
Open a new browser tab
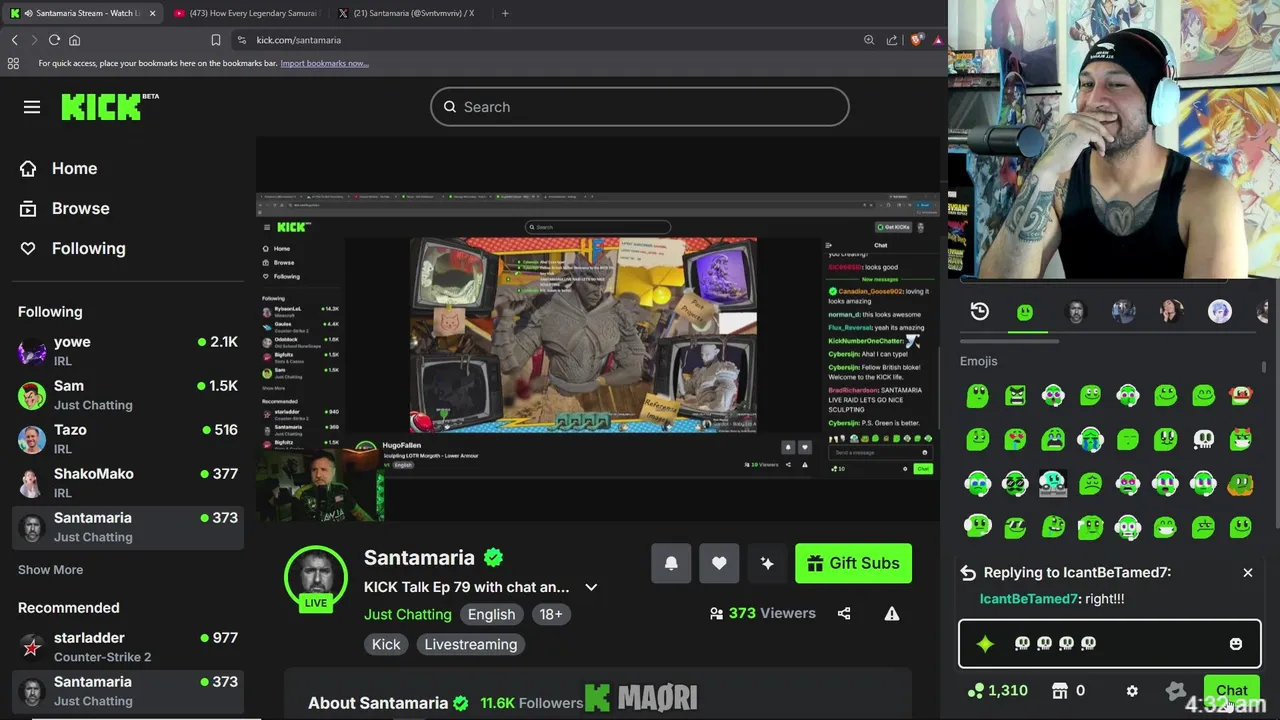point(505,13)
